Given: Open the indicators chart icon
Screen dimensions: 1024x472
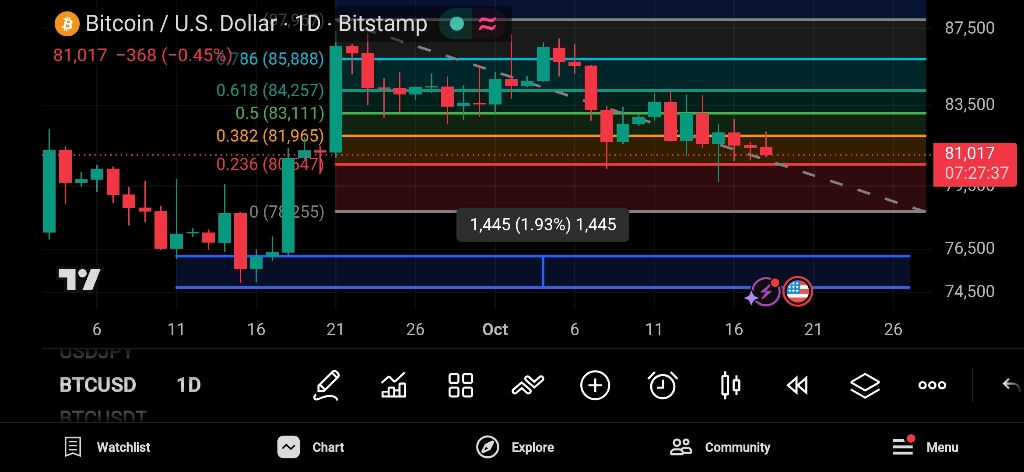Looking at the screenshot, I should (394, 385).
